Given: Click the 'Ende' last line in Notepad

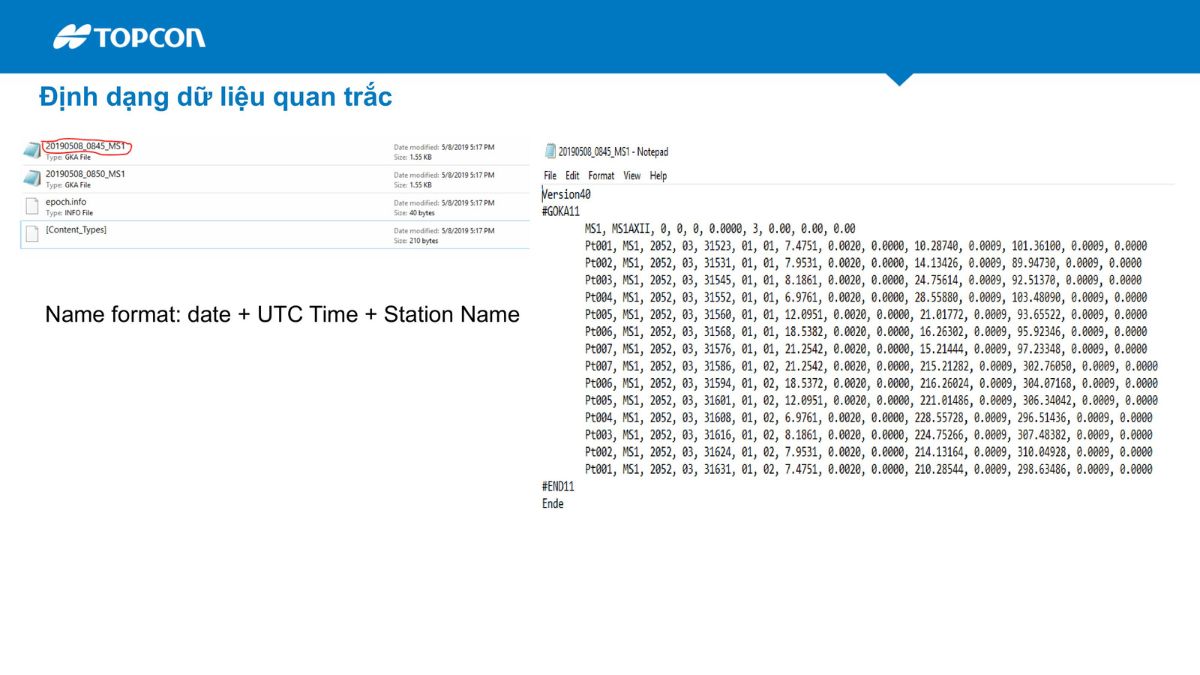Looking at the screenshot, I should [553, 503].
